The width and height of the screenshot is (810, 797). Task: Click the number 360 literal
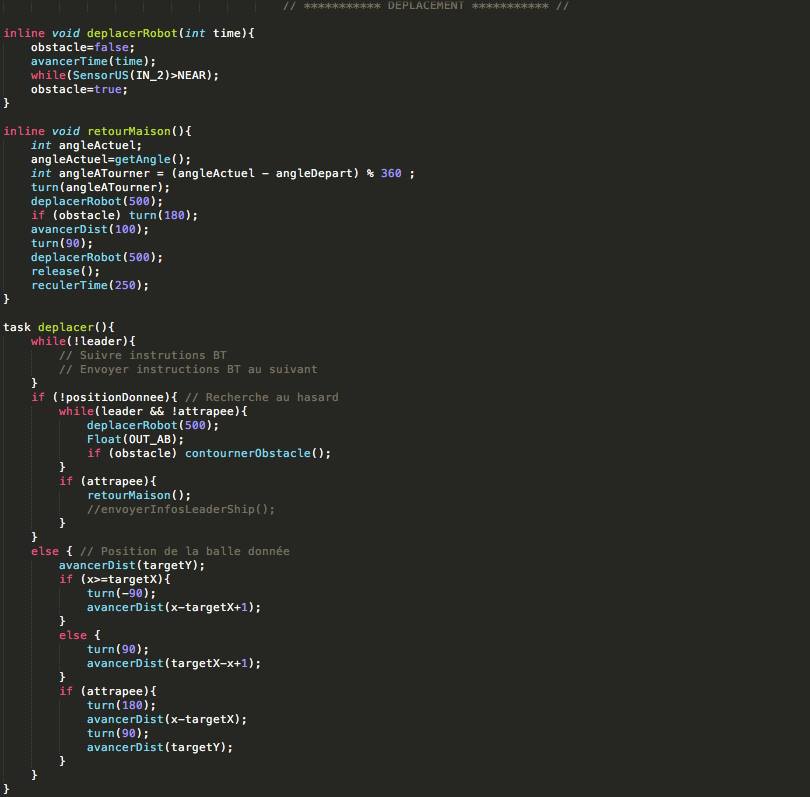coord(391,173)
